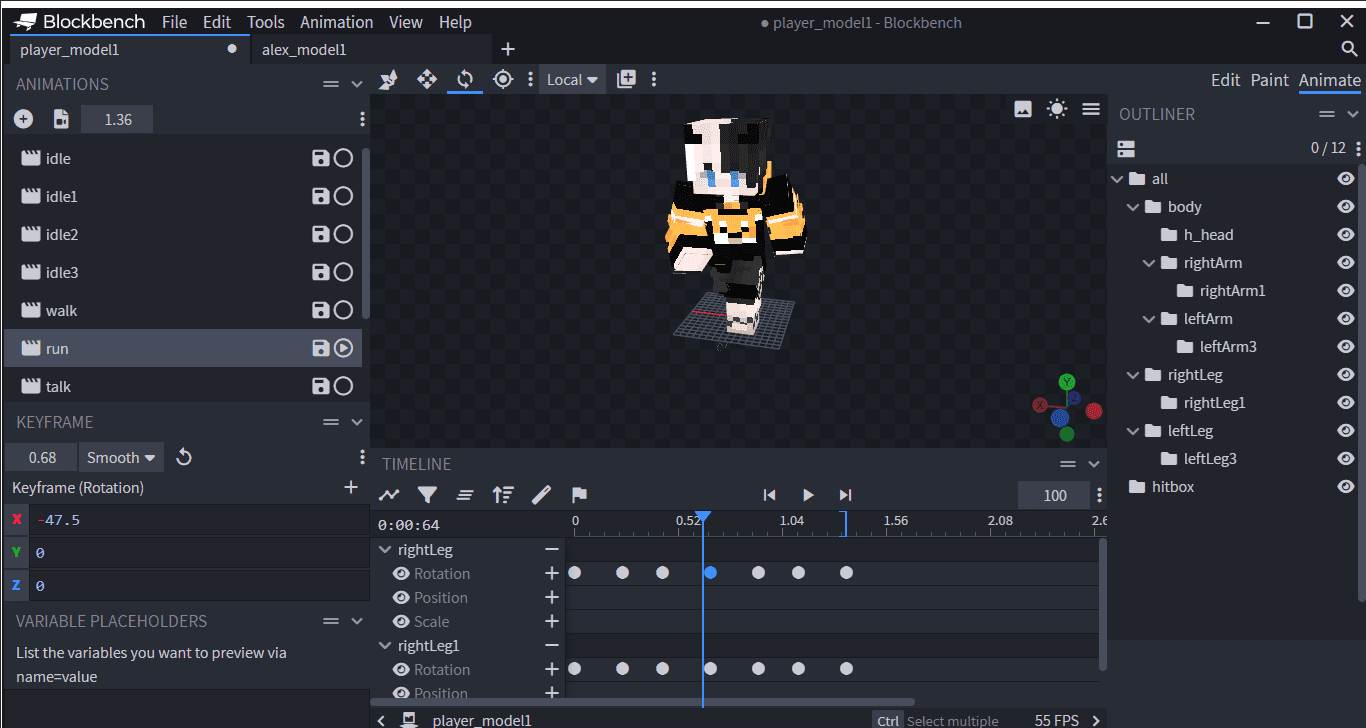
Task: Switch to the alex_model1 tab
Action: pyautogui.click(x=304, y=49)
